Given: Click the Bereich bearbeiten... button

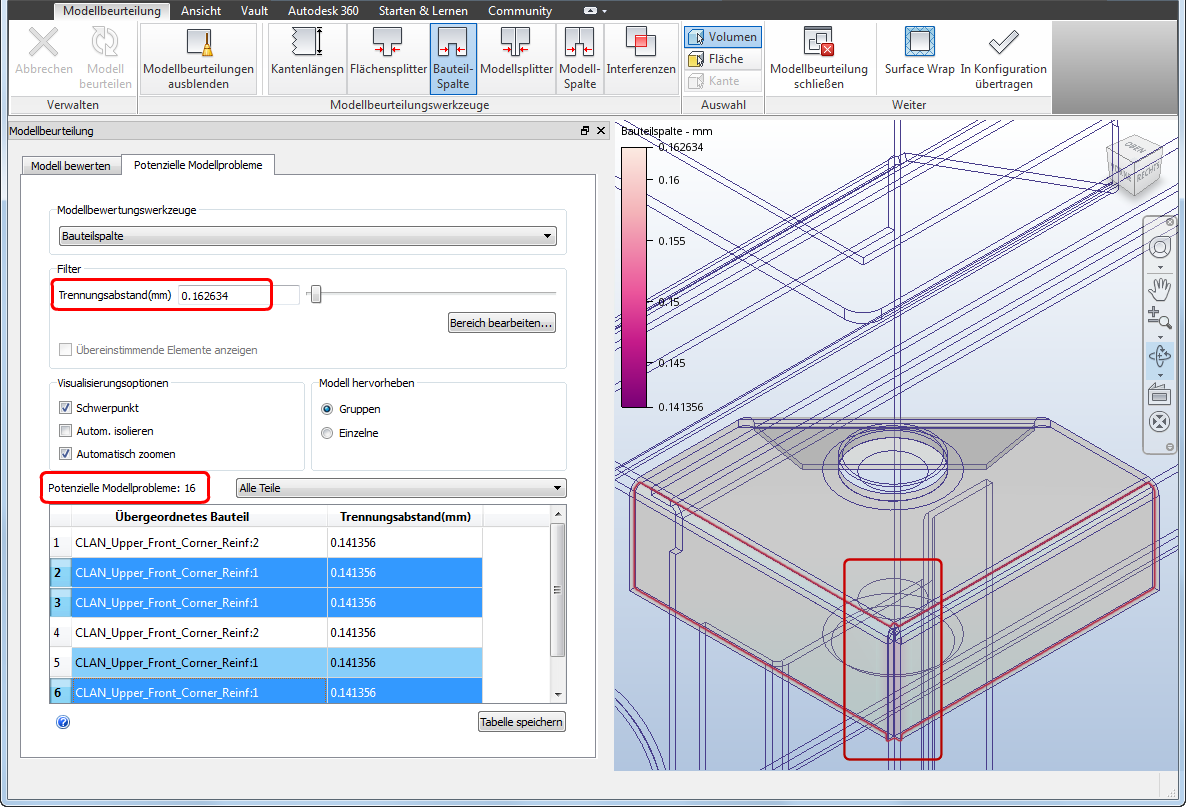Looking at the screenshot, I should [x=501, y=323].
